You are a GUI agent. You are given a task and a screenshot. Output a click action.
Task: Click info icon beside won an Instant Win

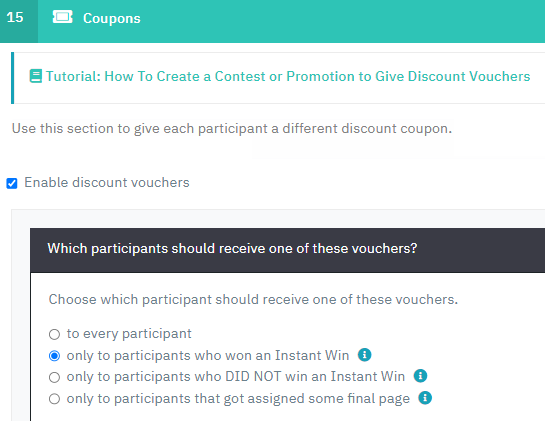click(x=365, y=355)
